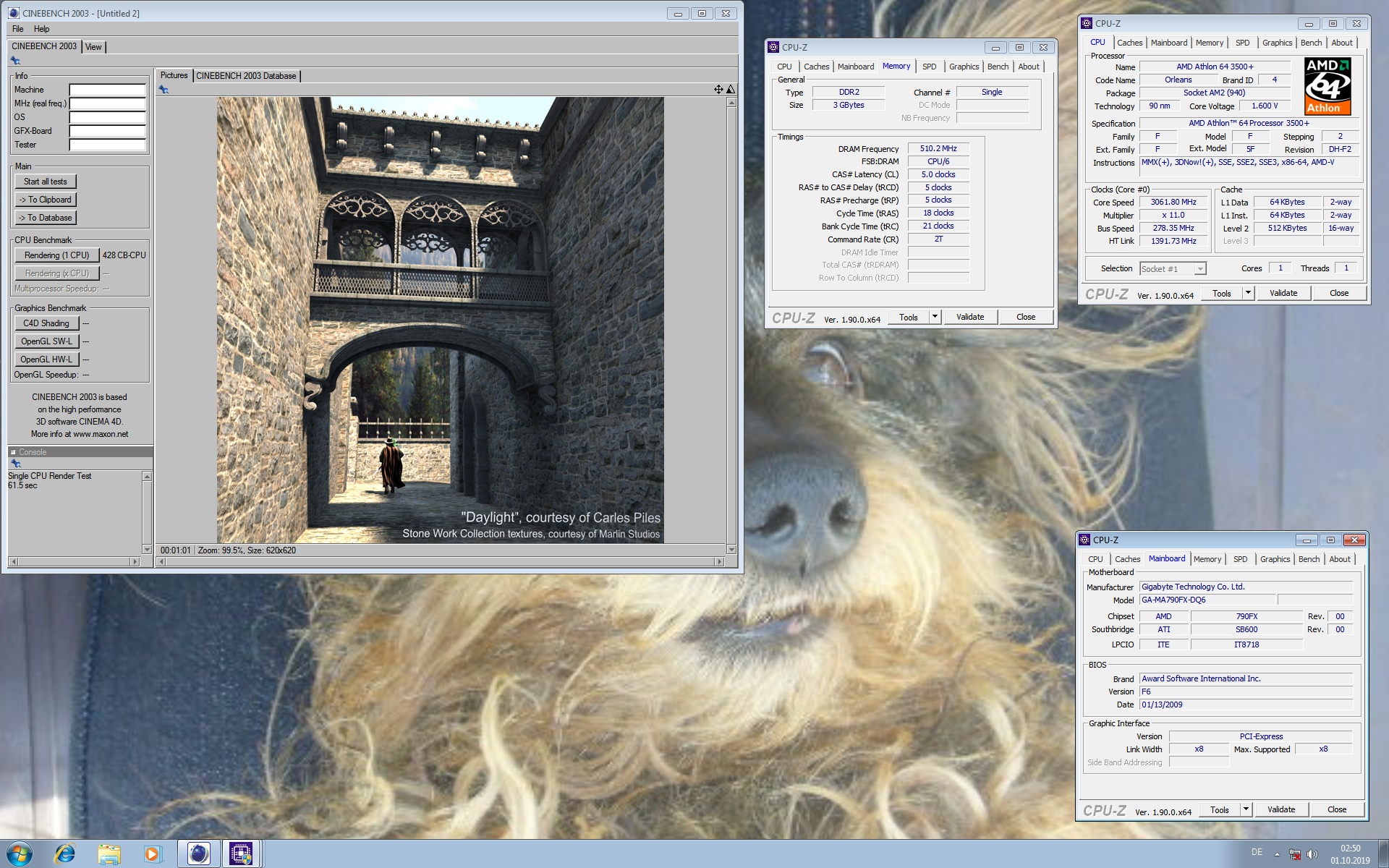
Task: Open Windows Media Player taskbar icon
Action: pos(153,854)
